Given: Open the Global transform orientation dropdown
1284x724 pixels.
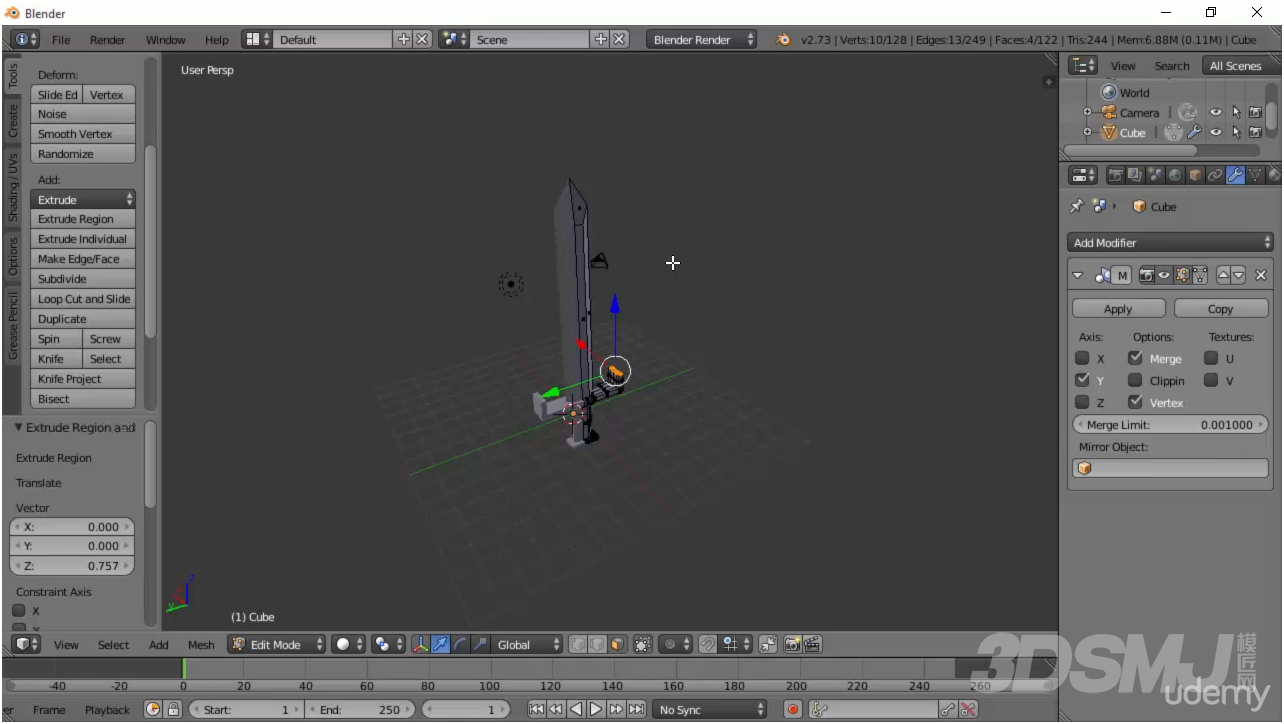Looking at the screenshot, I should pos(529,644).
